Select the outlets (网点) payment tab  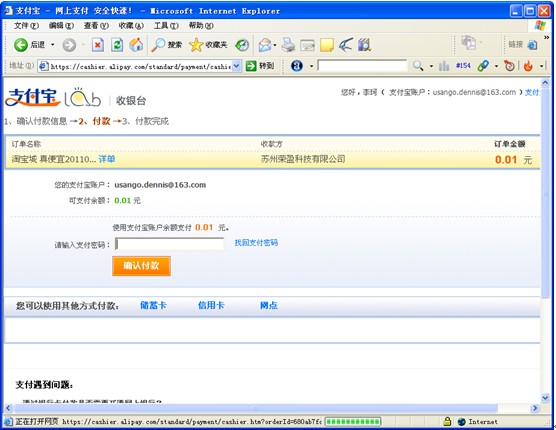(269, 305)
